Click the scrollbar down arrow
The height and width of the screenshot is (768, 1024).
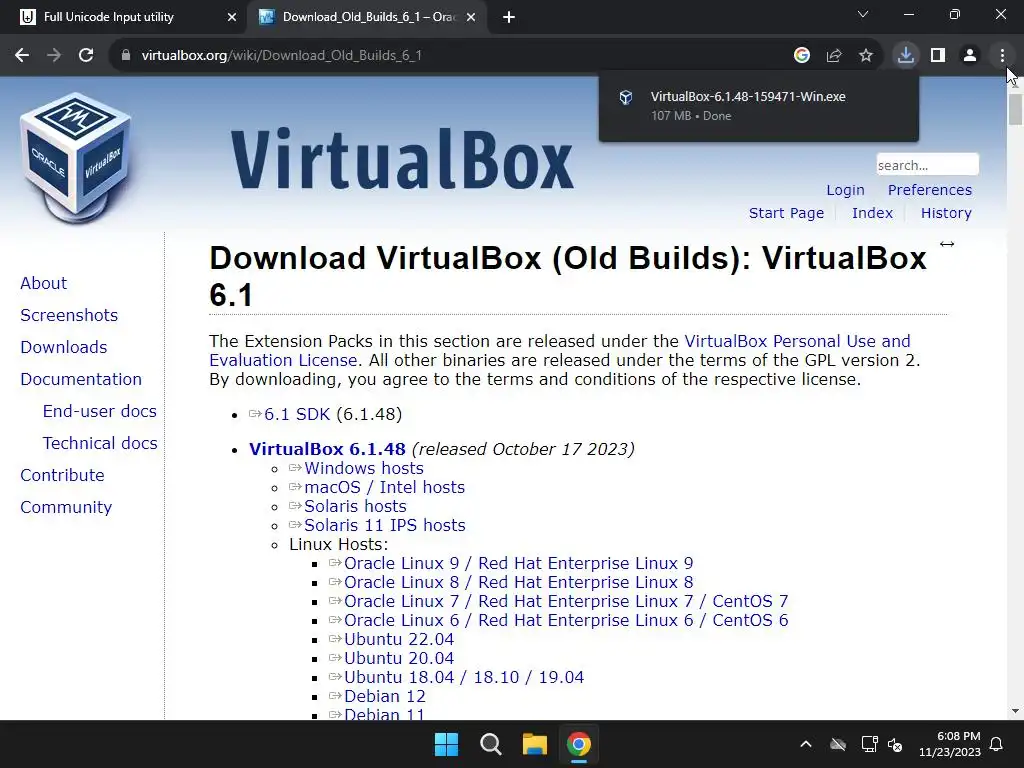1015,711
